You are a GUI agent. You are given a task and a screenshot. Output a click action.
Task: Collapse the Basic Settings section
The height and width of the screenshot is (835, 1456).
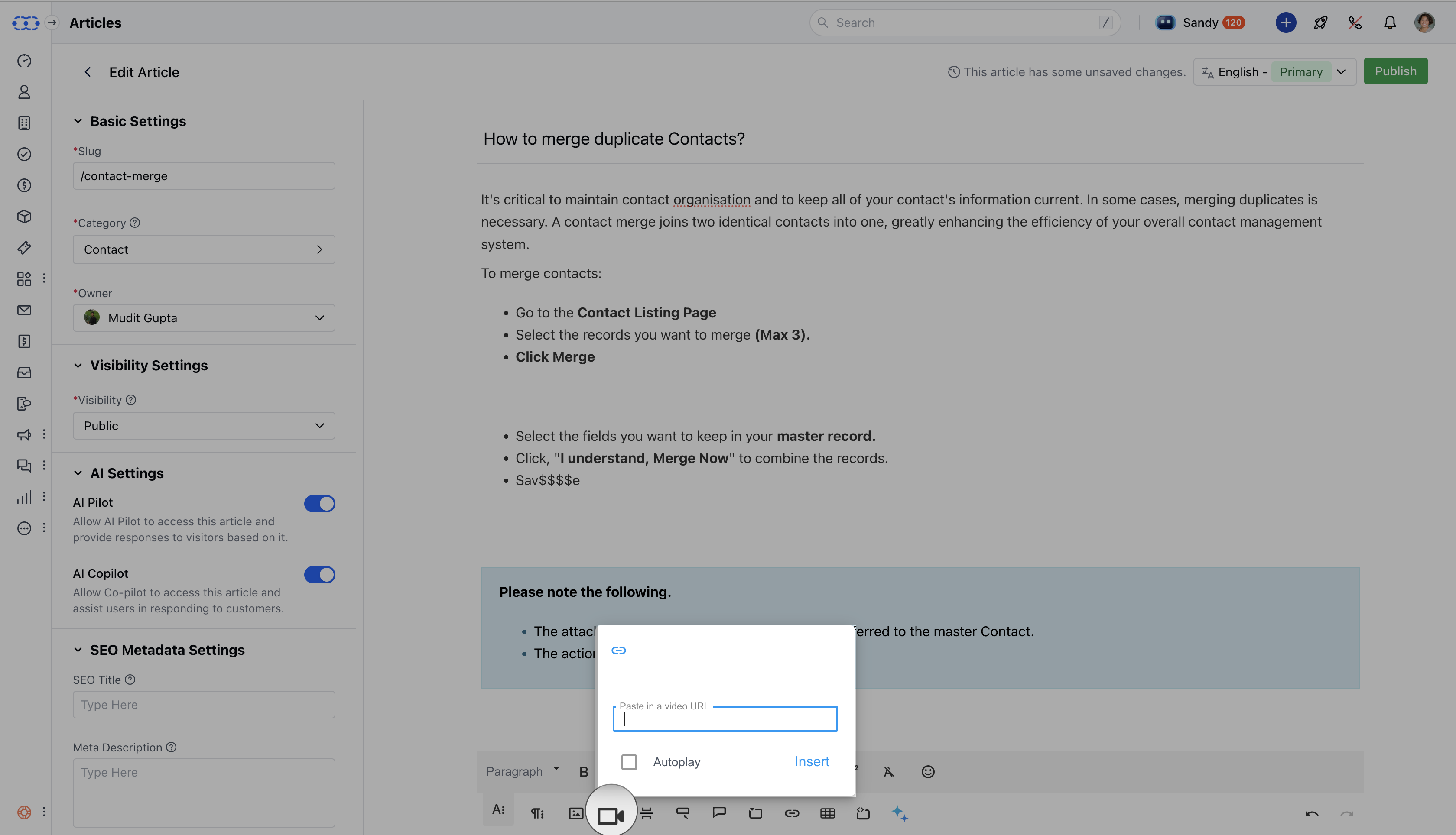(78, 121)
